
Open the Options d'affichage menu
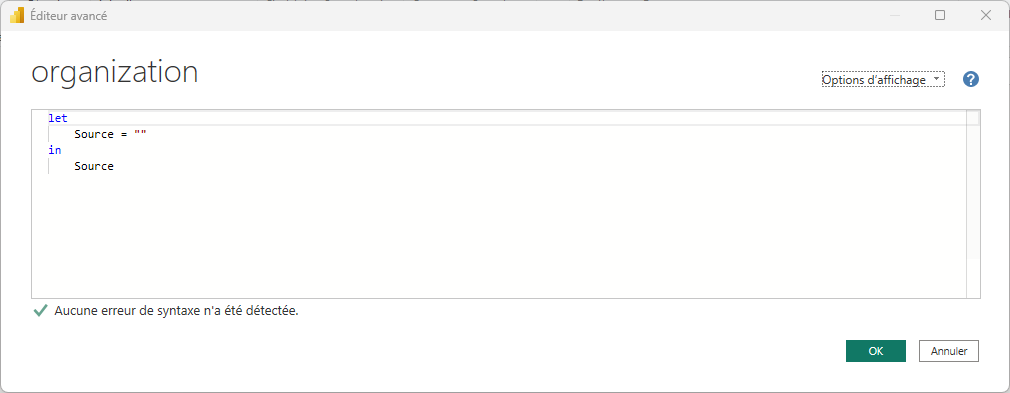[883, 79]
